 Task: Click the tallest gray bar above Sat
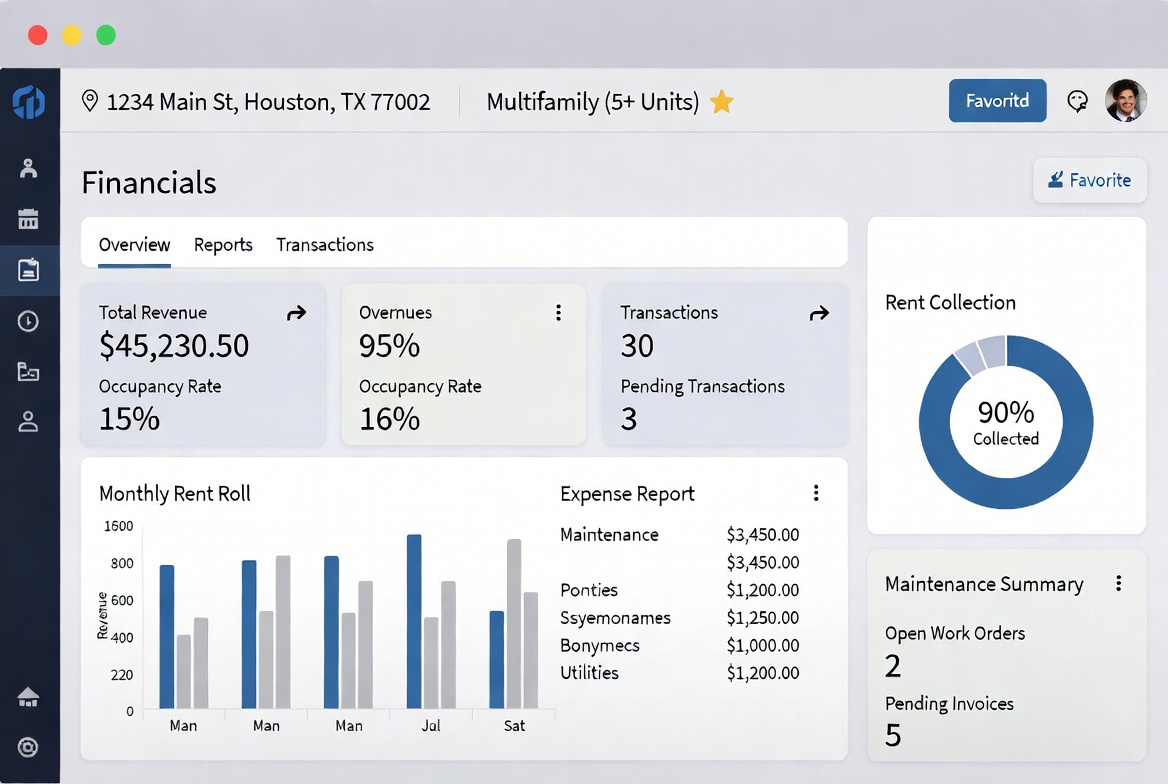(x=514, y=624)
